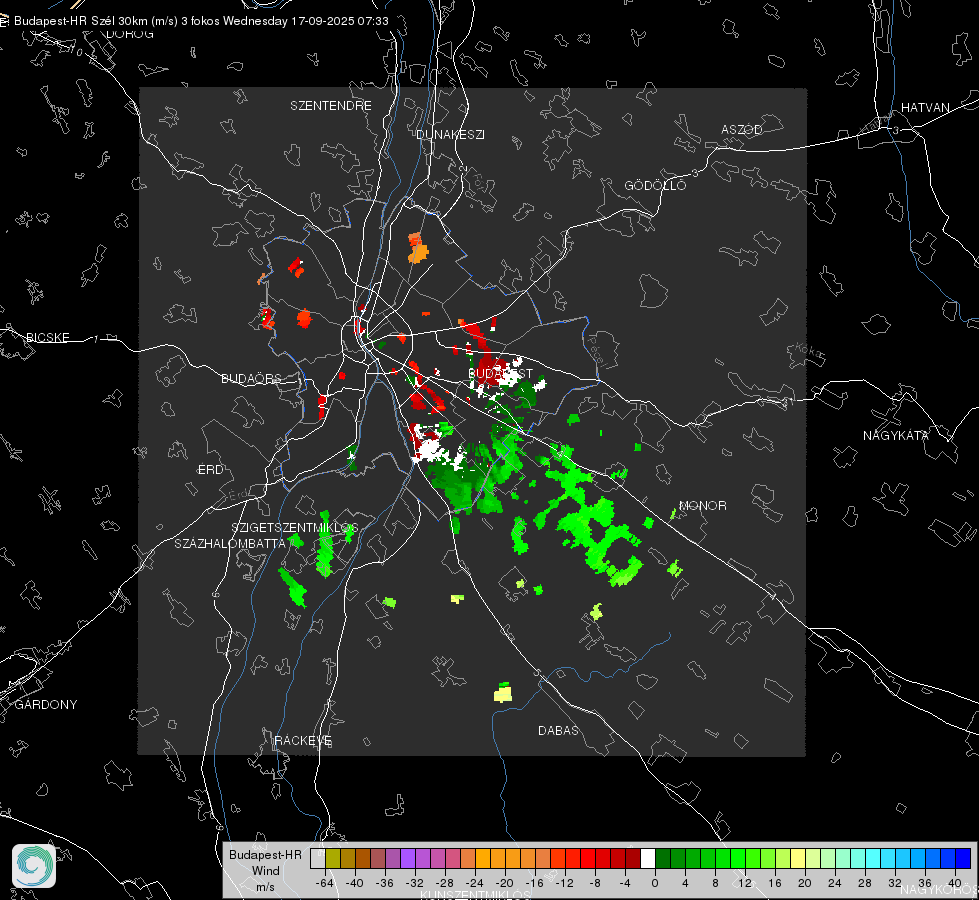Click the MONOR town label

[702, 505]
